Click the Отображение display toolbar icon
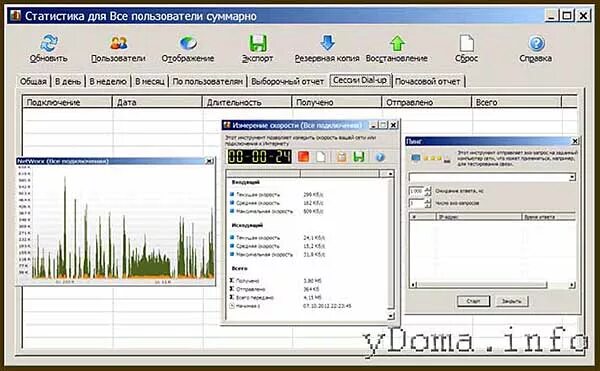The image size is (600, 371). tap(188, 43)
